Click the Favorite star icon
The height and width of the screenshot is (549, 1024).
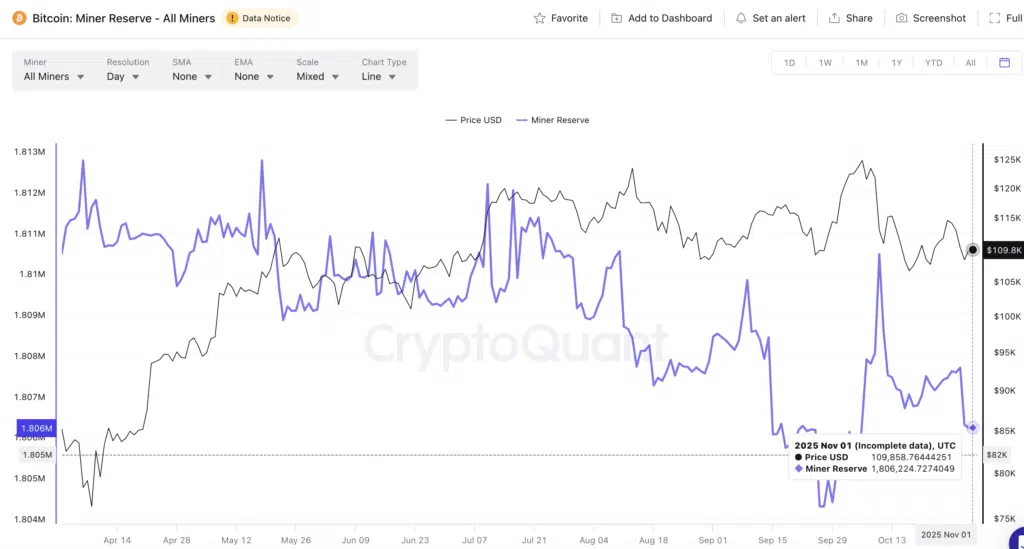click(x=540, y=18)
